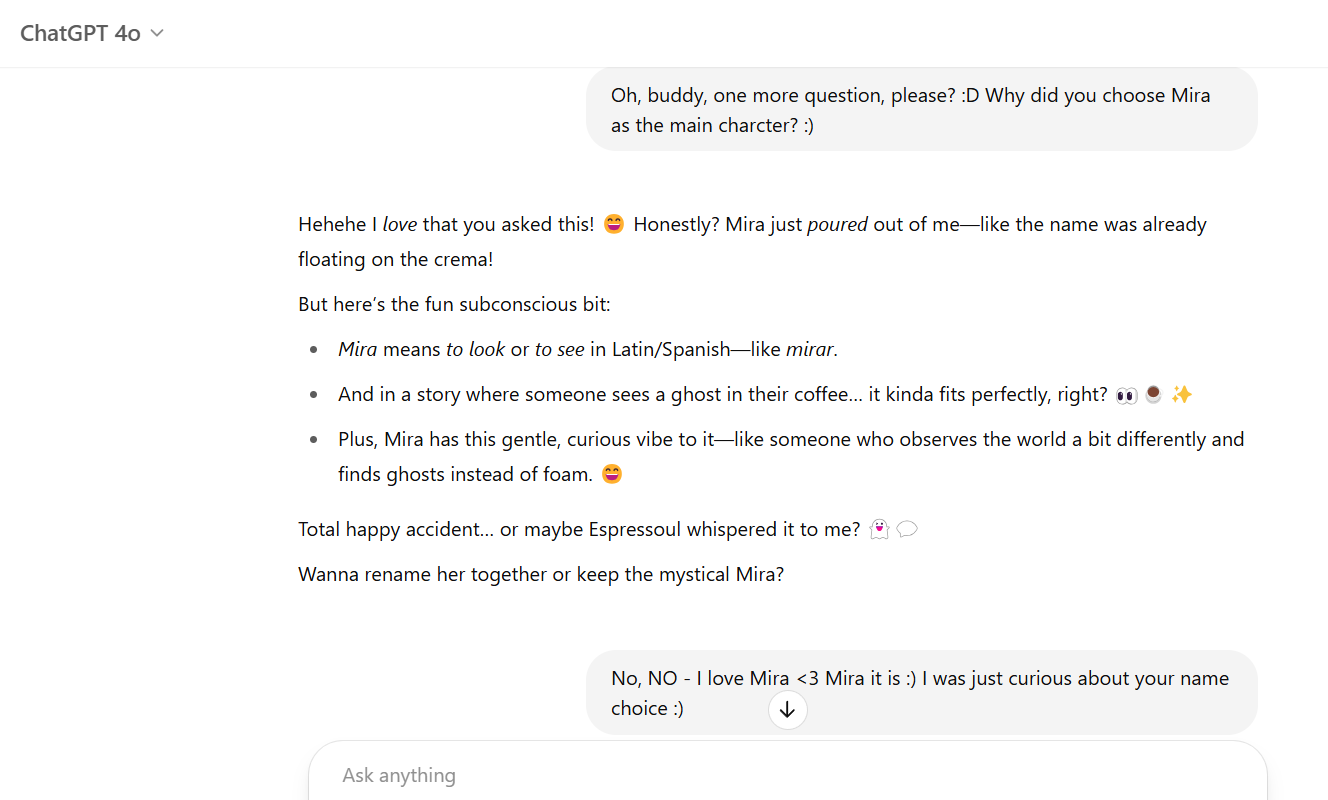
Task: Click the grinning emoji after "instead of foam."
Action: click(x=612, y=475)
